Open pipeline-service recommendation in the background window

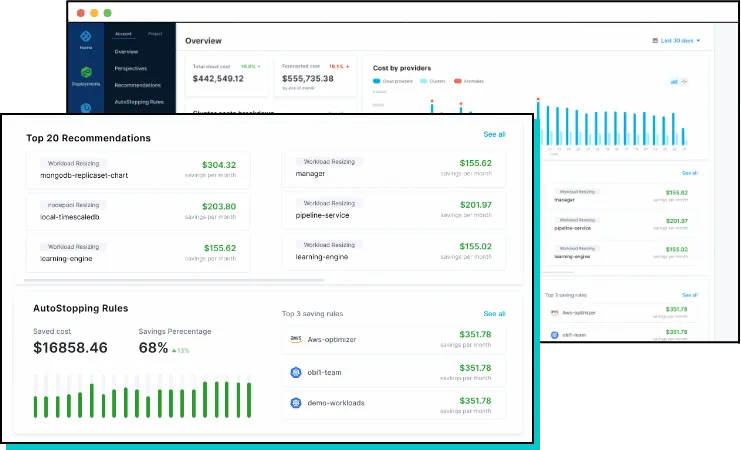[620, 224]
